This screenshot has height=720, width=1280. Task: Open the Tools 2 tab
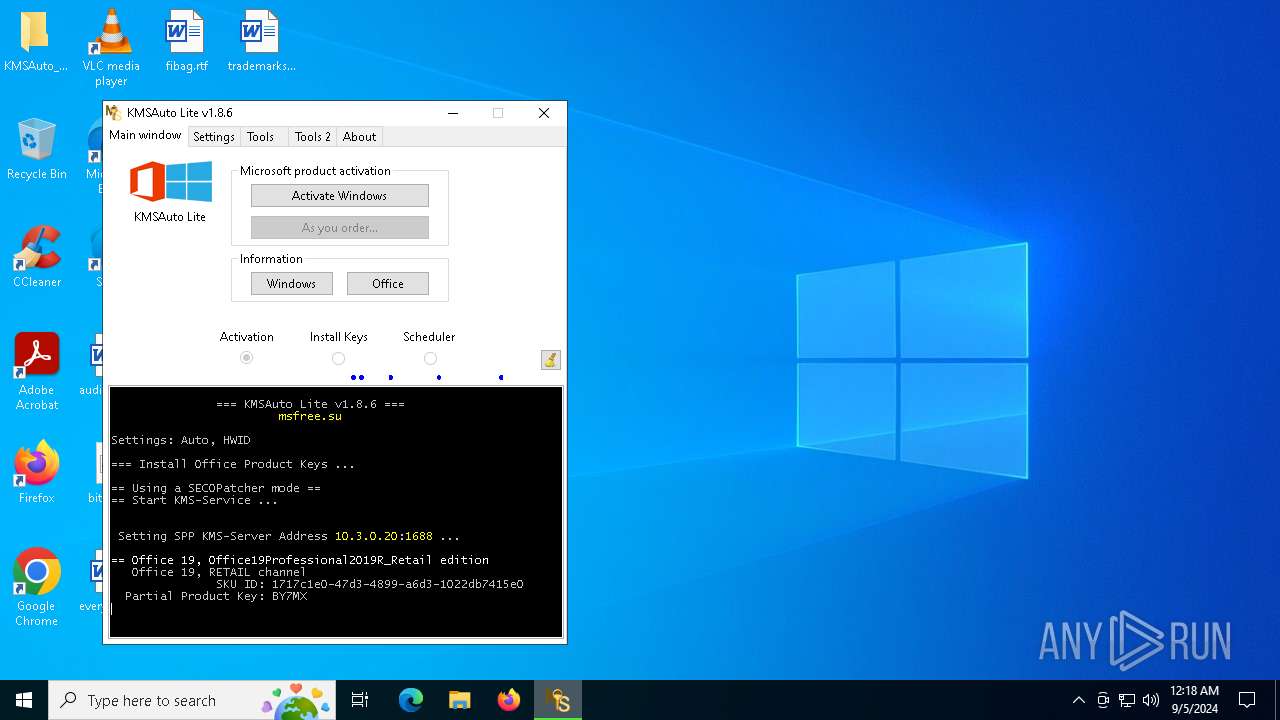[x=312, y=137]
